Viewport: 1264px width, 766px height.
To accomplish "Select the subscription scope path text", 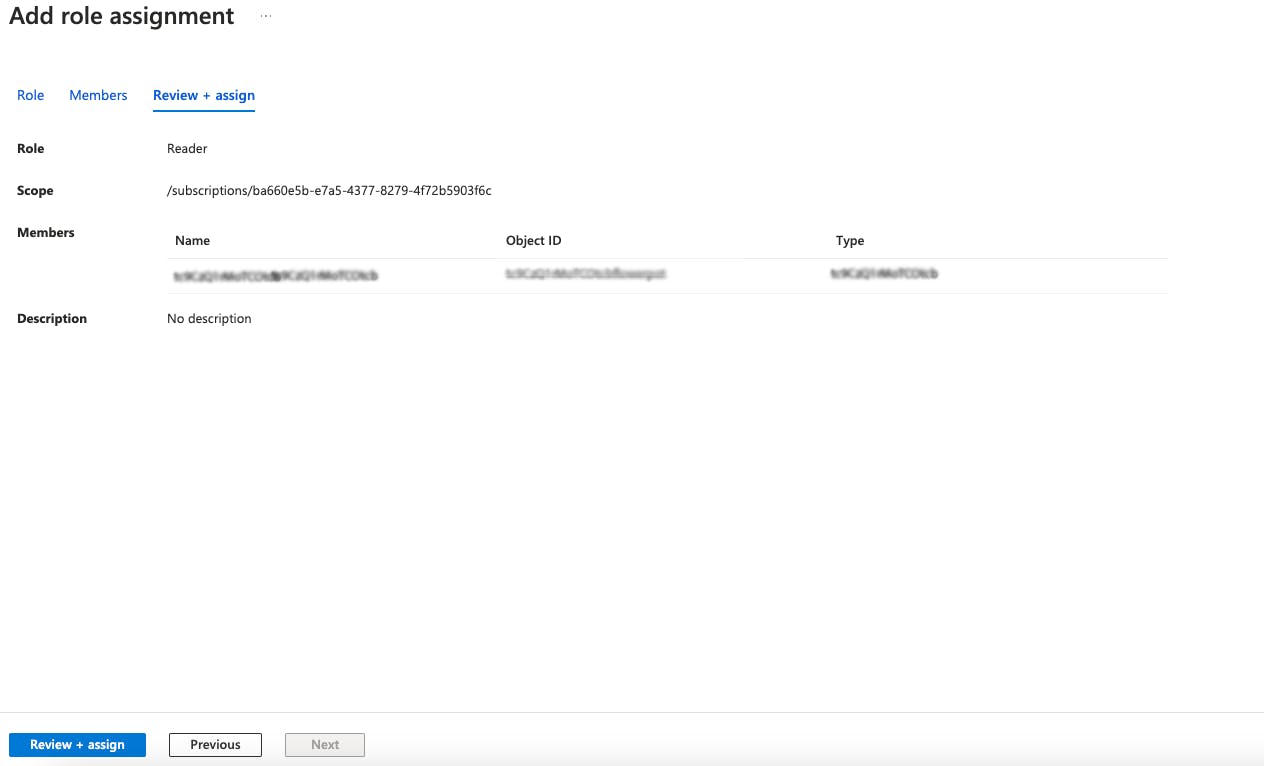I will click(x=329, y=190).
